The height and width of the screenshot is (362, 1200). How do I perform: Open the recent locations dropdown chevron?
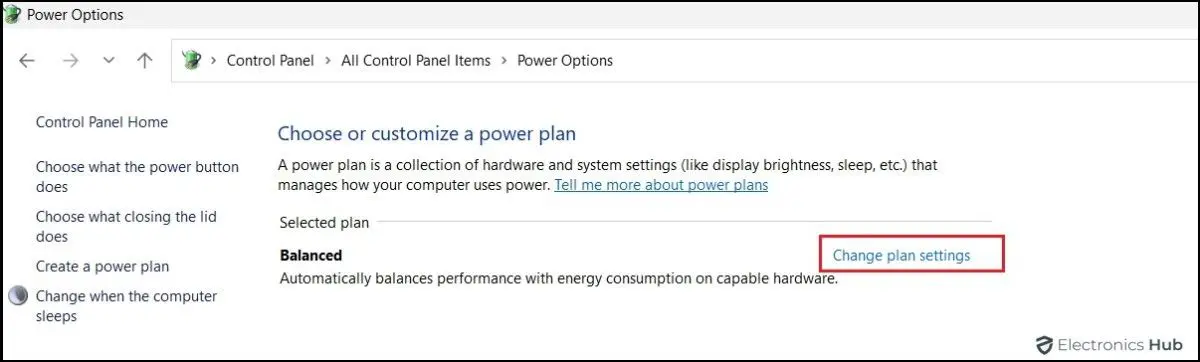(109, 60)
